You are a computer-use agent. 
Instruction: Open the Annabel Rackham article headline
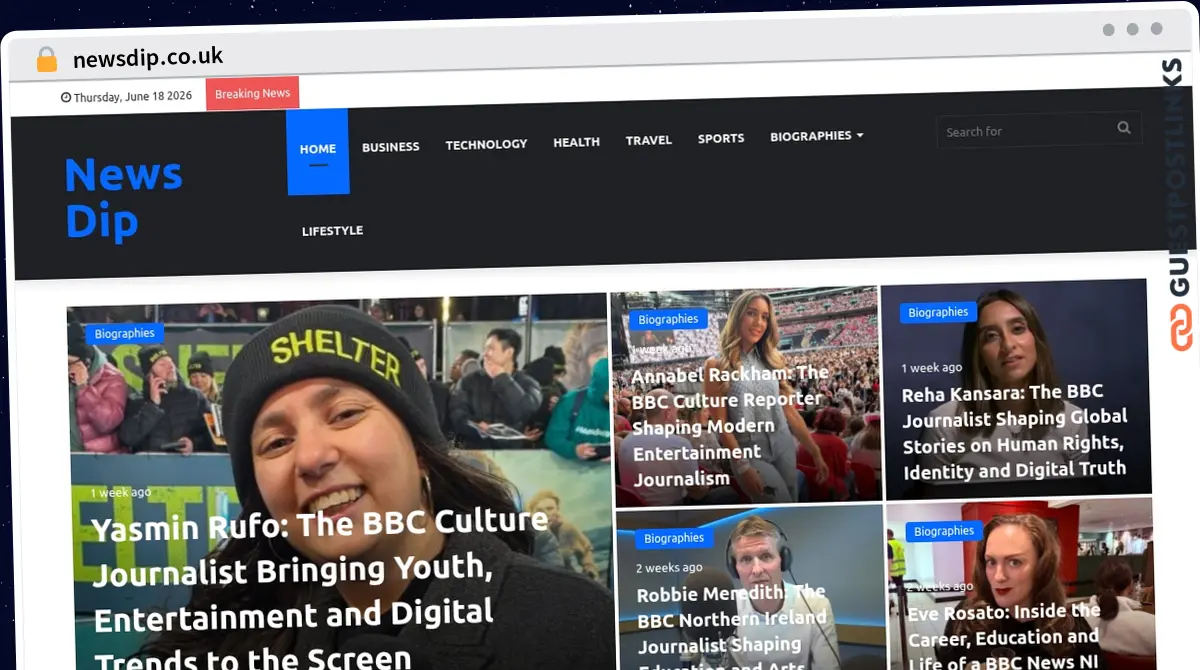pyautogui.click(x=730, y=426)
